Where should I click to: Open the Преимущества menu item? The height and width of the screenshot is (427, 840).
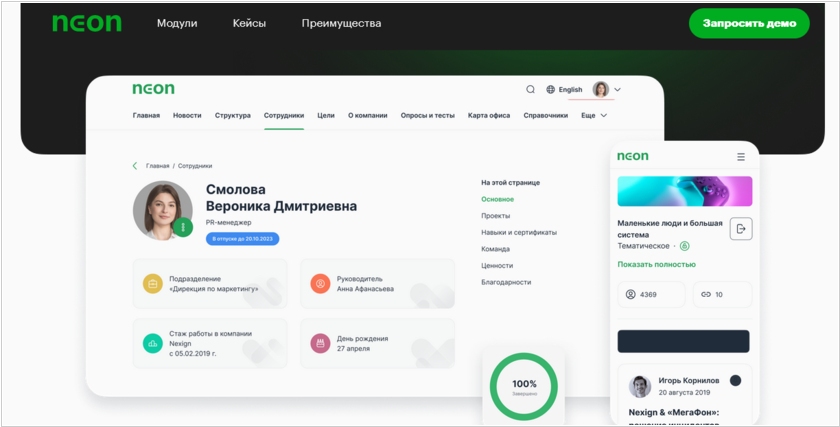pyautogui.click(x=341, y=24)
